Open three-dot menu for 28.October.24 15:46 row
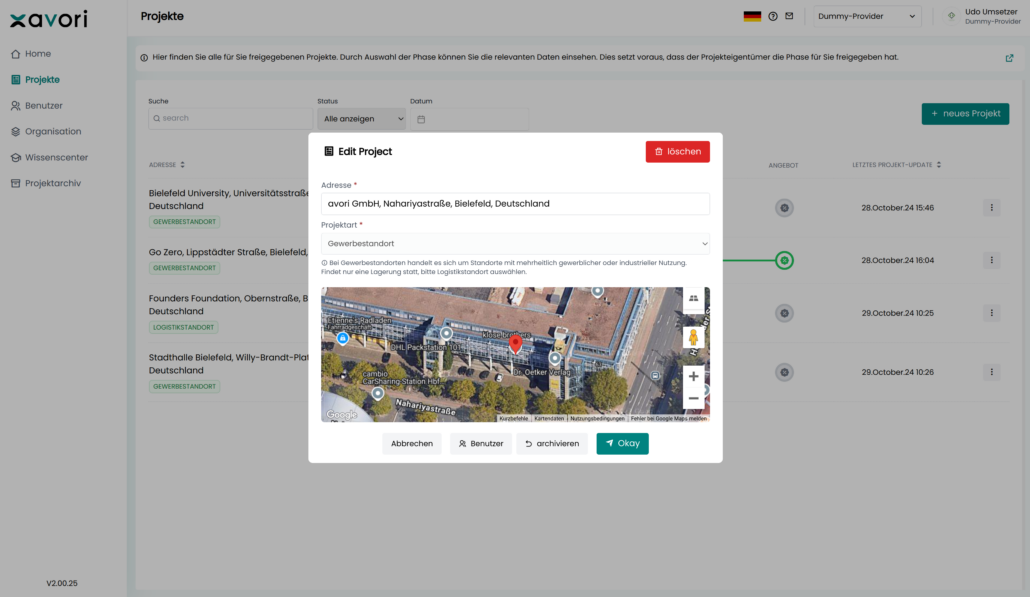Image resolution: width=1030 pixels, height=597 pixels. click(x=992, y=208)
